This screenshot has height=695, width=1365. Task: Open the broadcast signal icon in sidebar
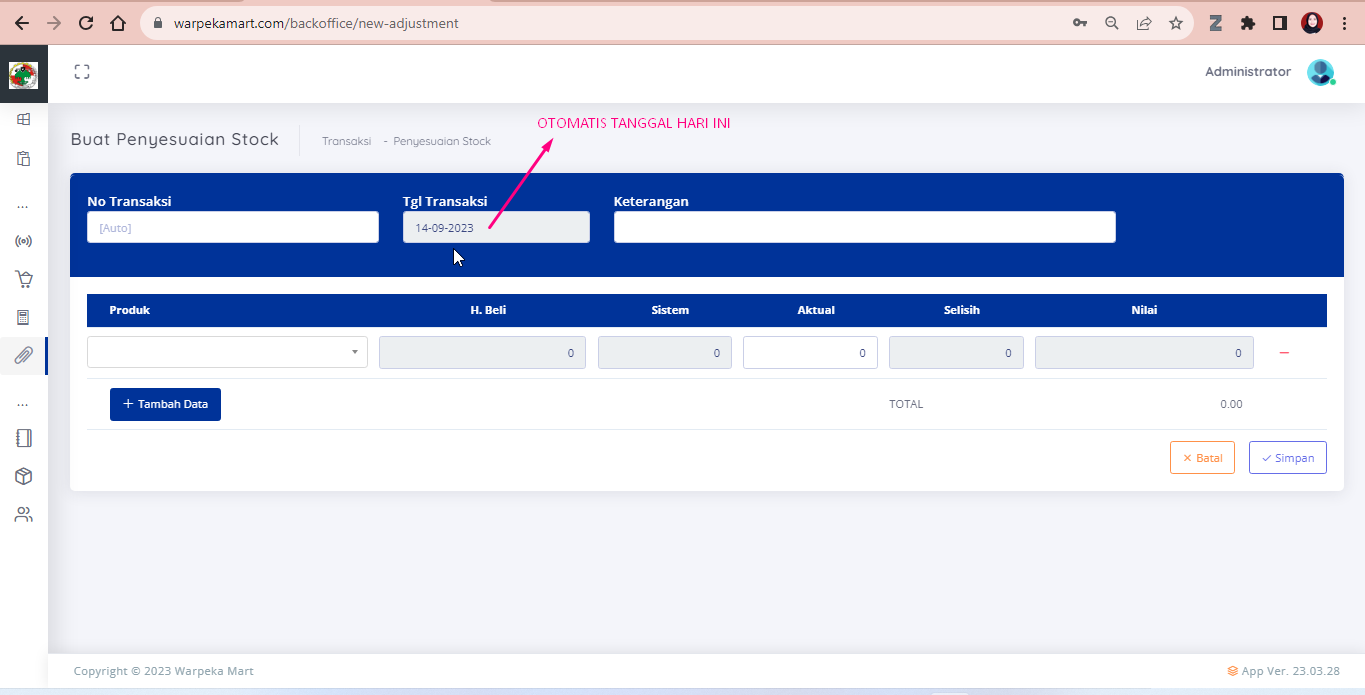[x=24, y=241]
